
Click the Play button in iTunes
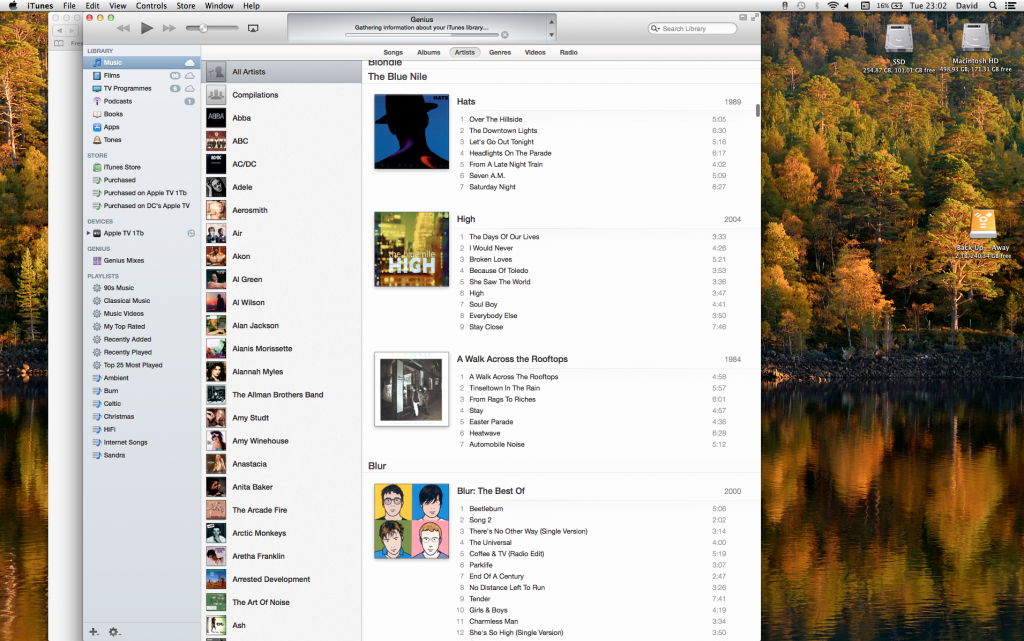(147, 28)
